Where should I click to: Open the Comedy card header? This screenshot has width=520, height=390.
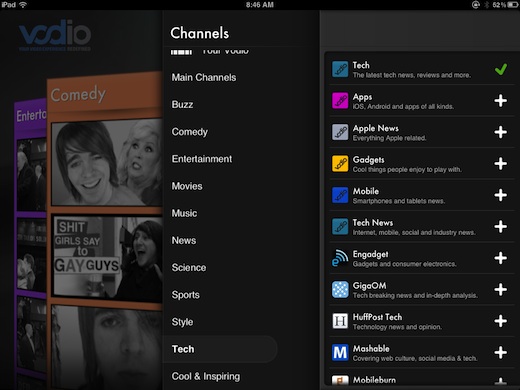tap(105, 93)
